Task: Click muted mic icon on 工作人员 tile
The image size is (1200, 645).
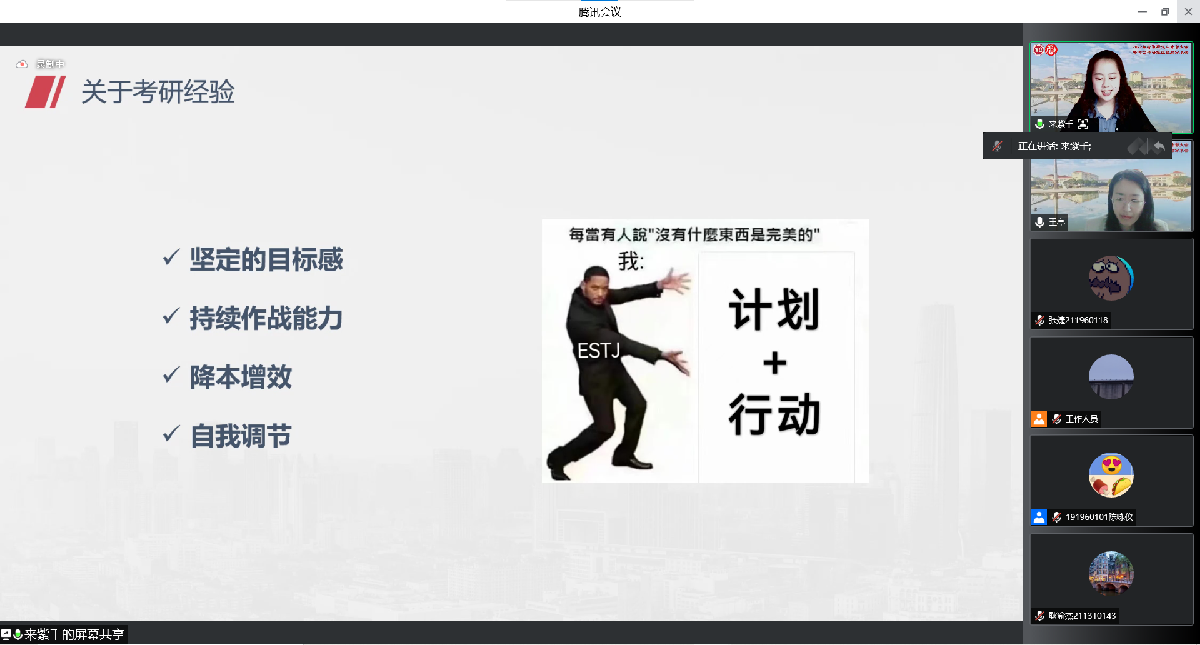Action: tap(1057, 419)
